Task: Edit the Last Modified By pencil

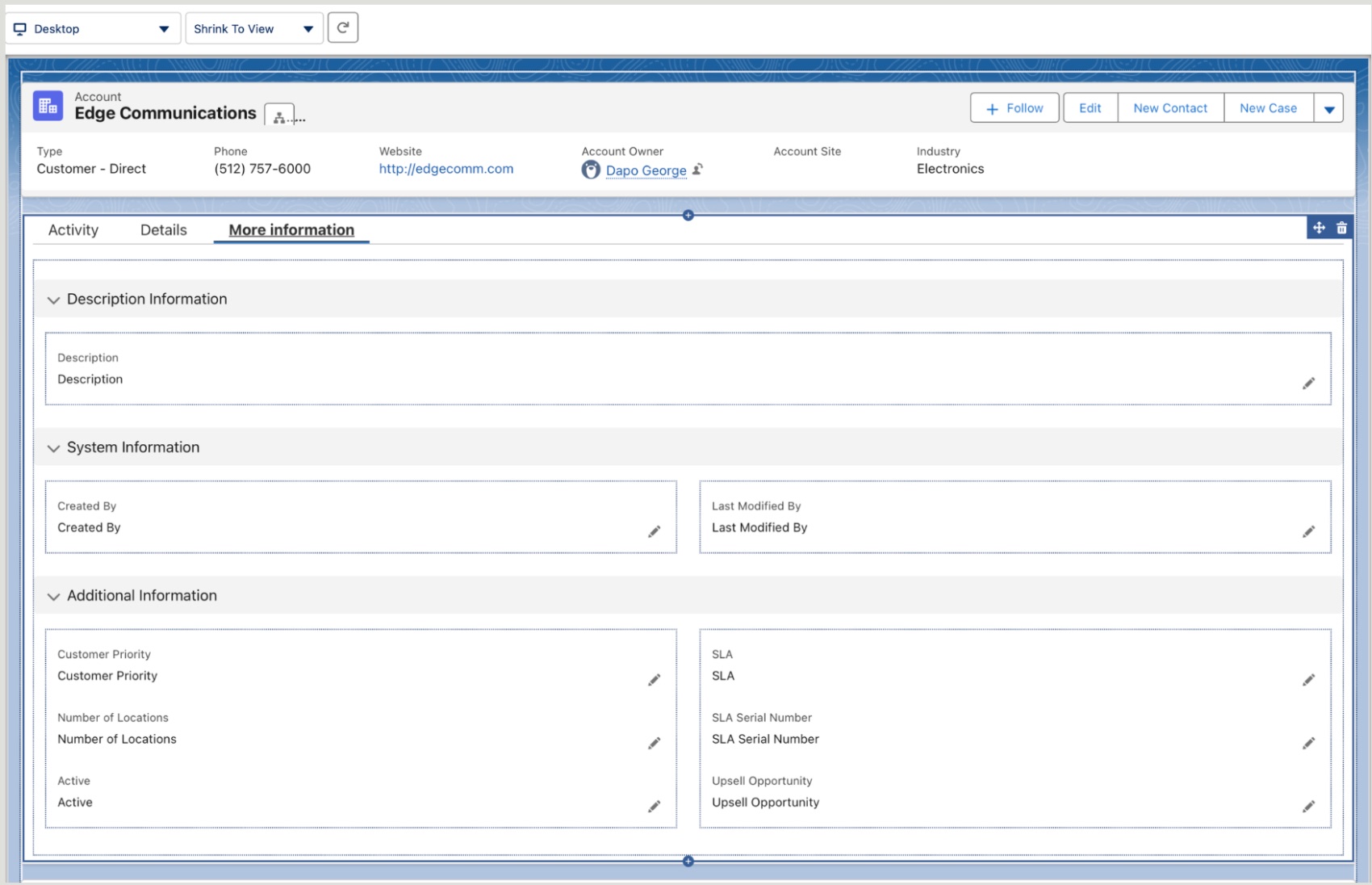Action: coord(1308,531)
